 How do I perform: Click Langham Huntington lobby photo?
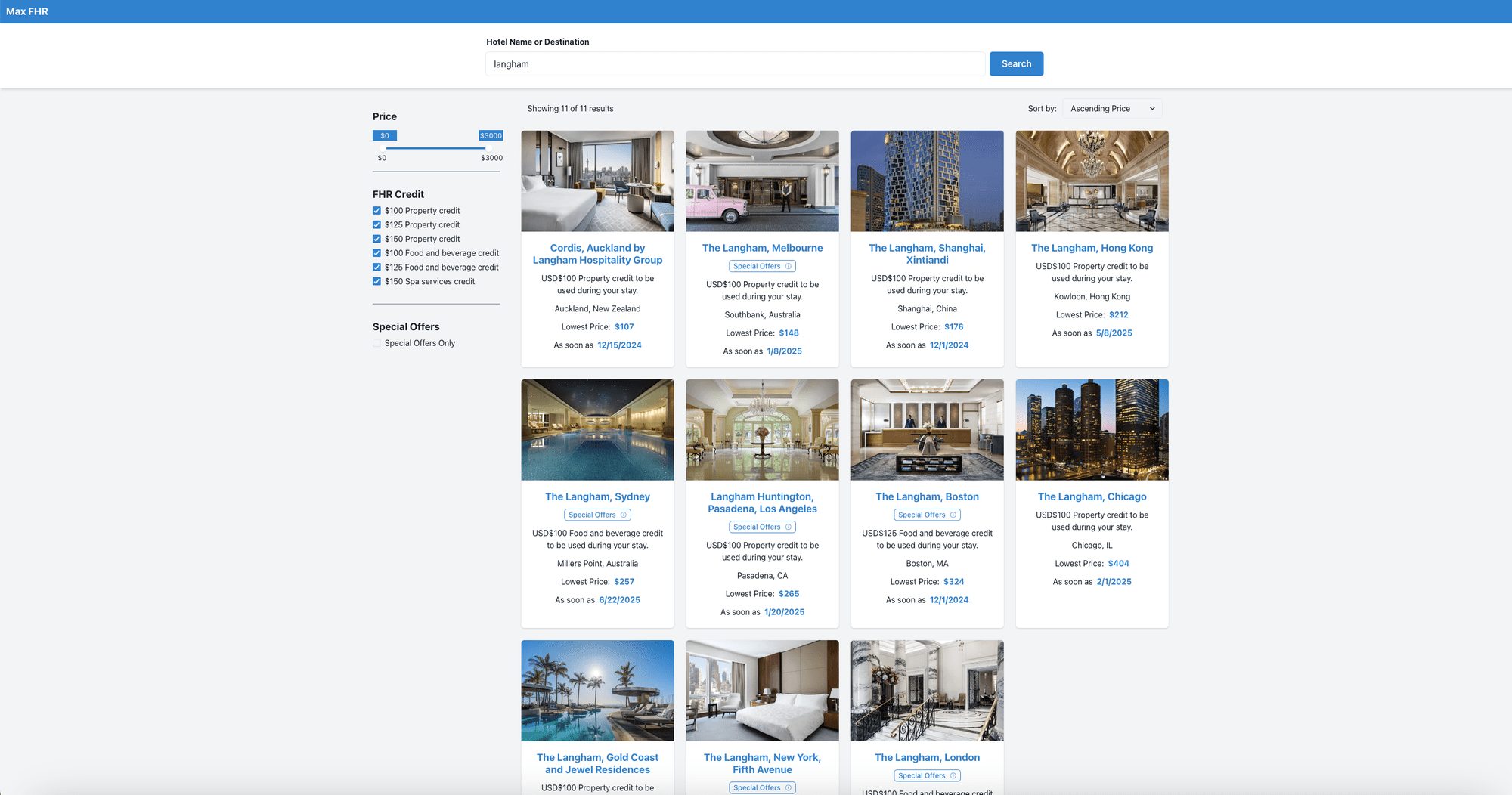tap(762, 430)
